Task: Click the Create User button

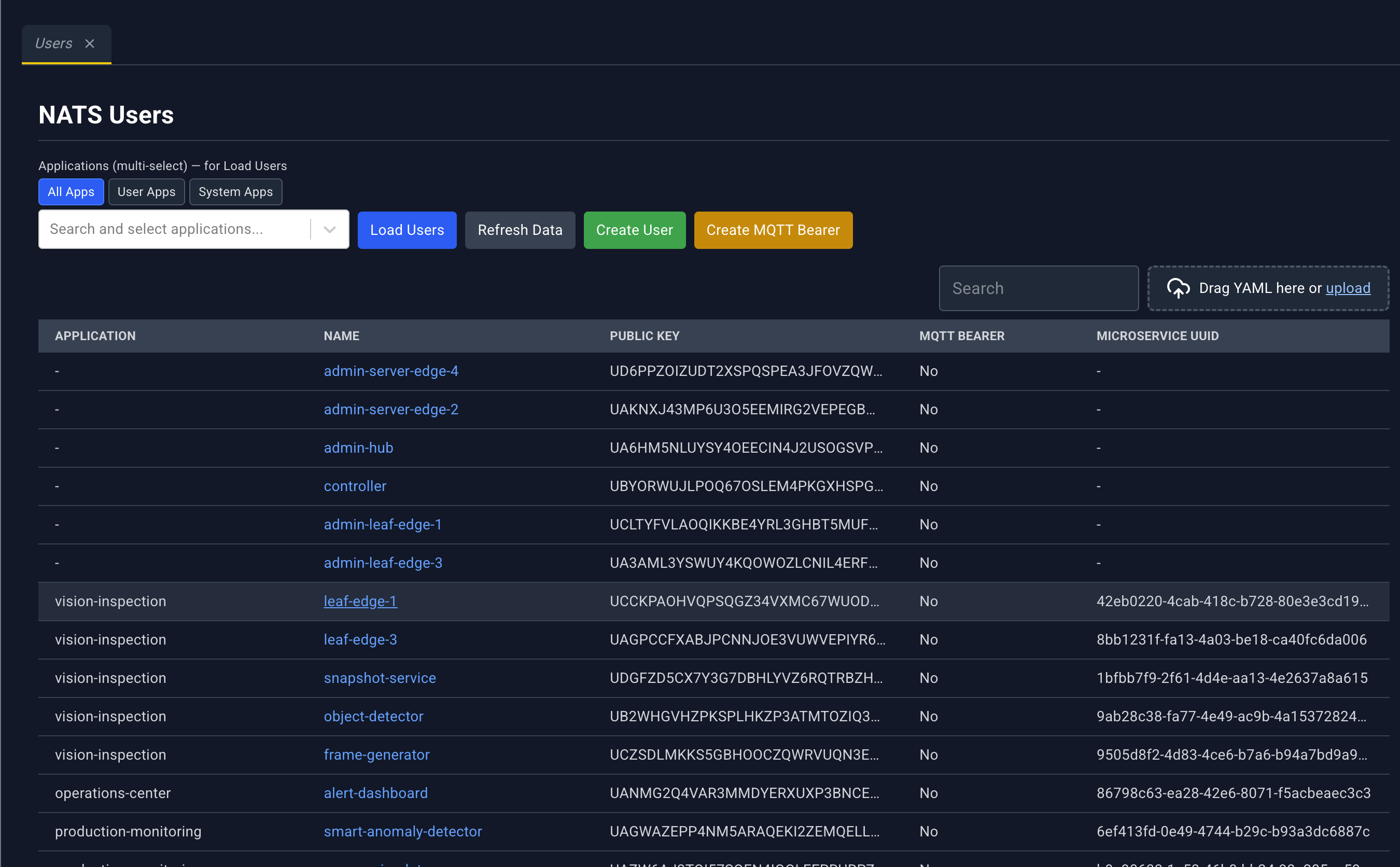Action: [x=635, y=230]
